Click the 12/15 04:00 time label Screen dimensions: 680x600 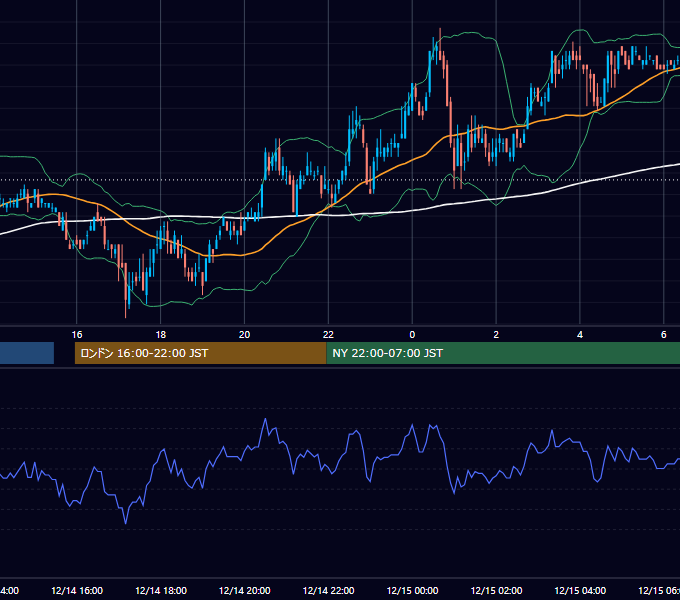click(x=580, y=590)
